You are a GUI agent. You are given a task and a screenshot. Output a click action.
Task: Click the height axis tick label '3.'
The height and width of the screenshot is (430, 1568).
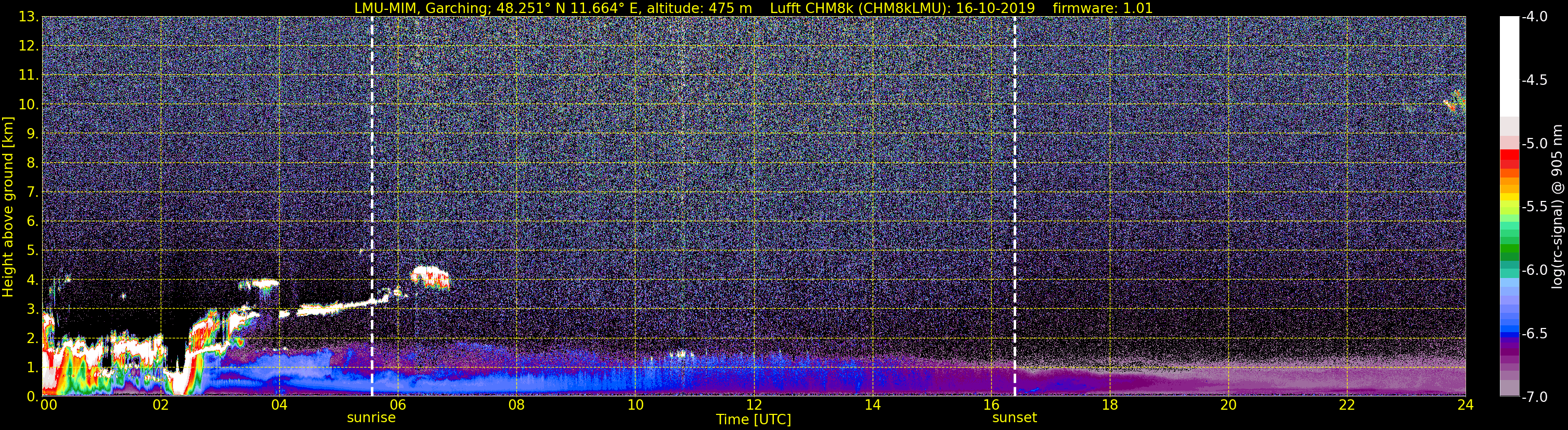(x=32, y=309)
